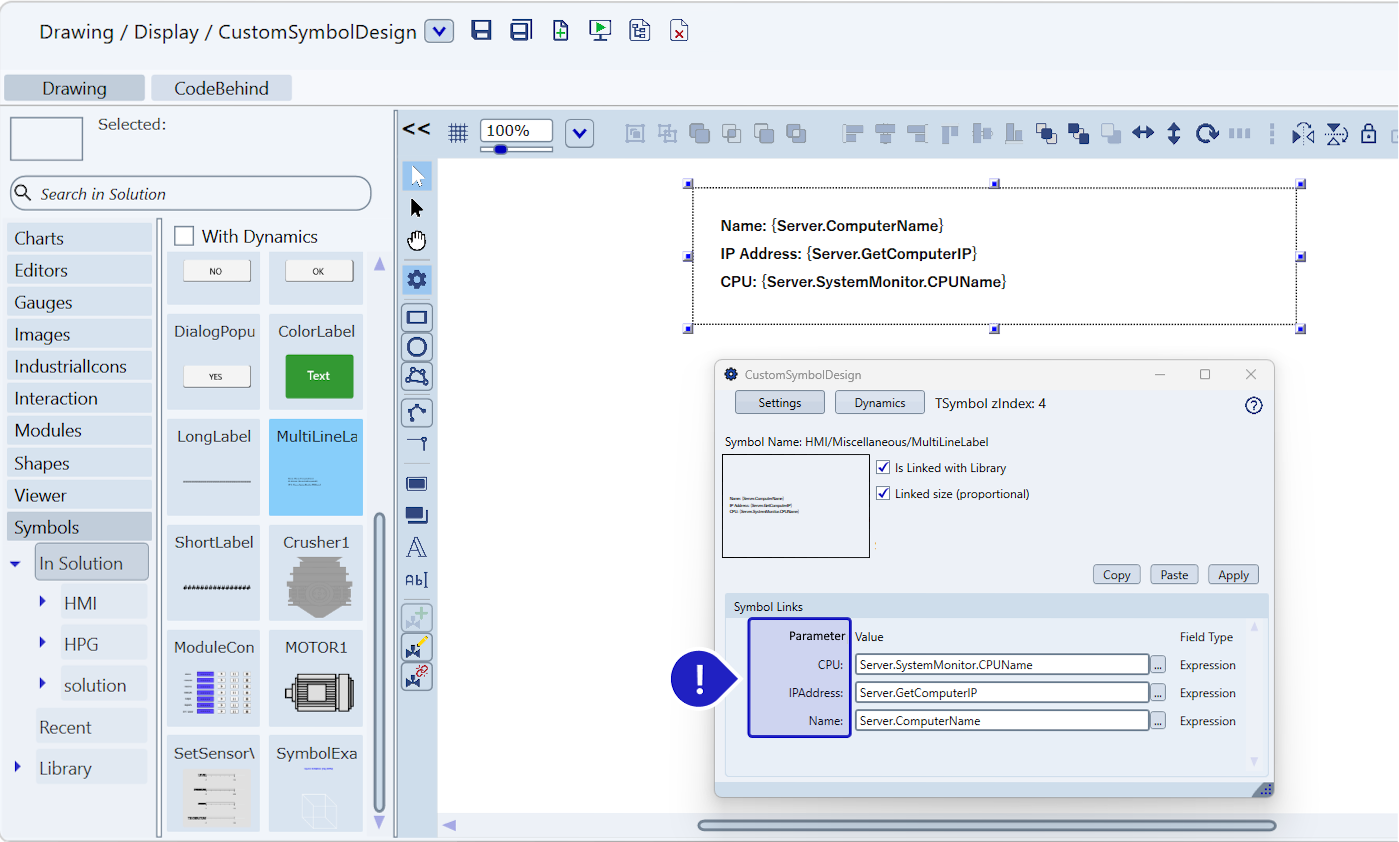This screenshot has width=1399, height=842.
Task: Choose the text label tool
Action: pos(417,547)
